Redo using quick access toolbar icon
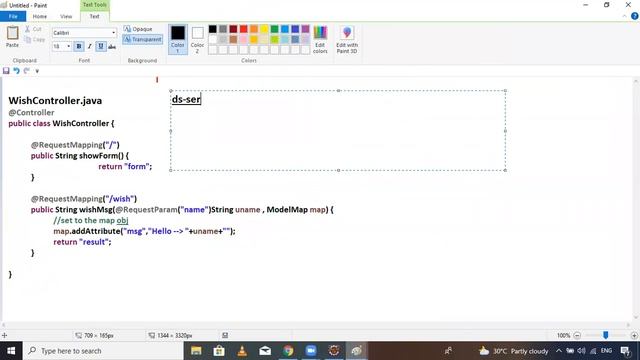640x360 pixels. click(x=27, y=71)
